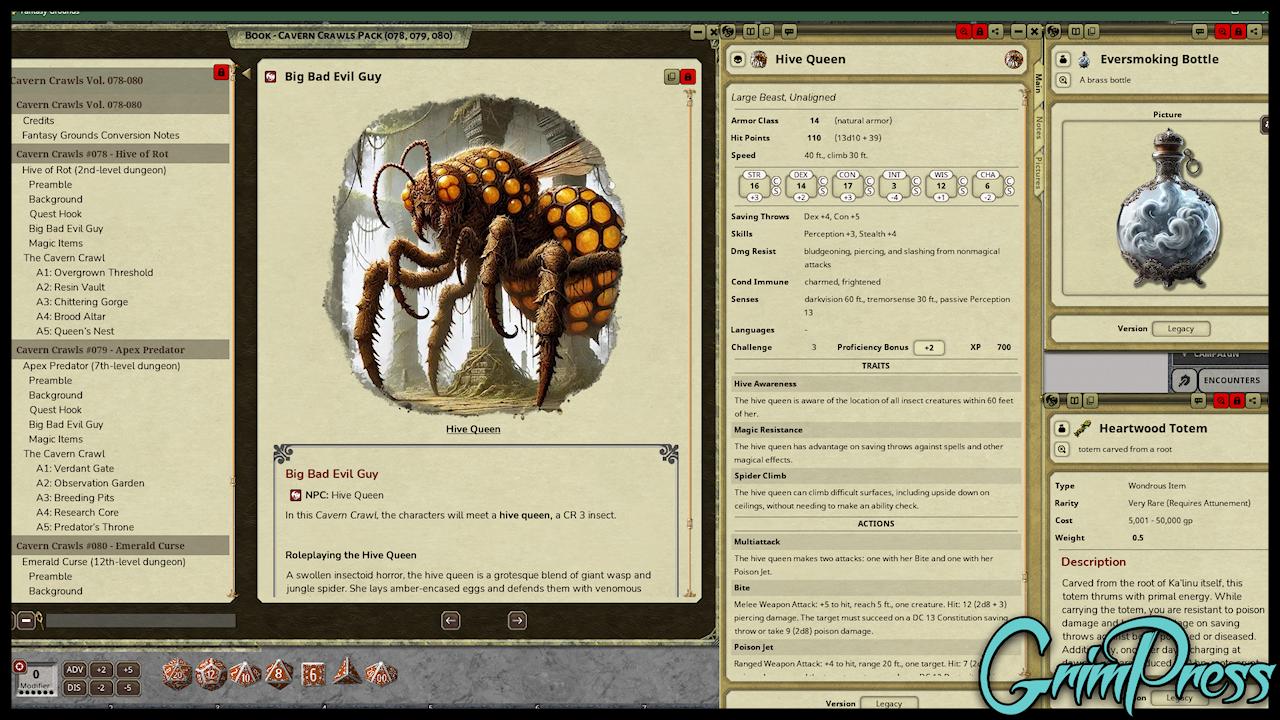Share the Hive Queen sheet
This screenshot has height=720, width=1280.
tap(996, 31)
